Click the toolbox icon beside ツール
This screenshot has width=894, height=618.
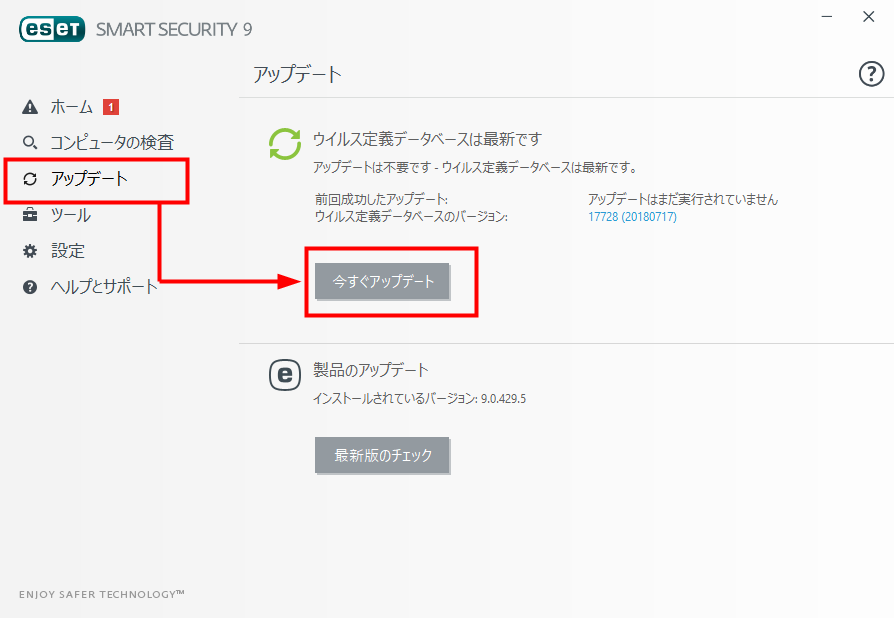[30, 215]
